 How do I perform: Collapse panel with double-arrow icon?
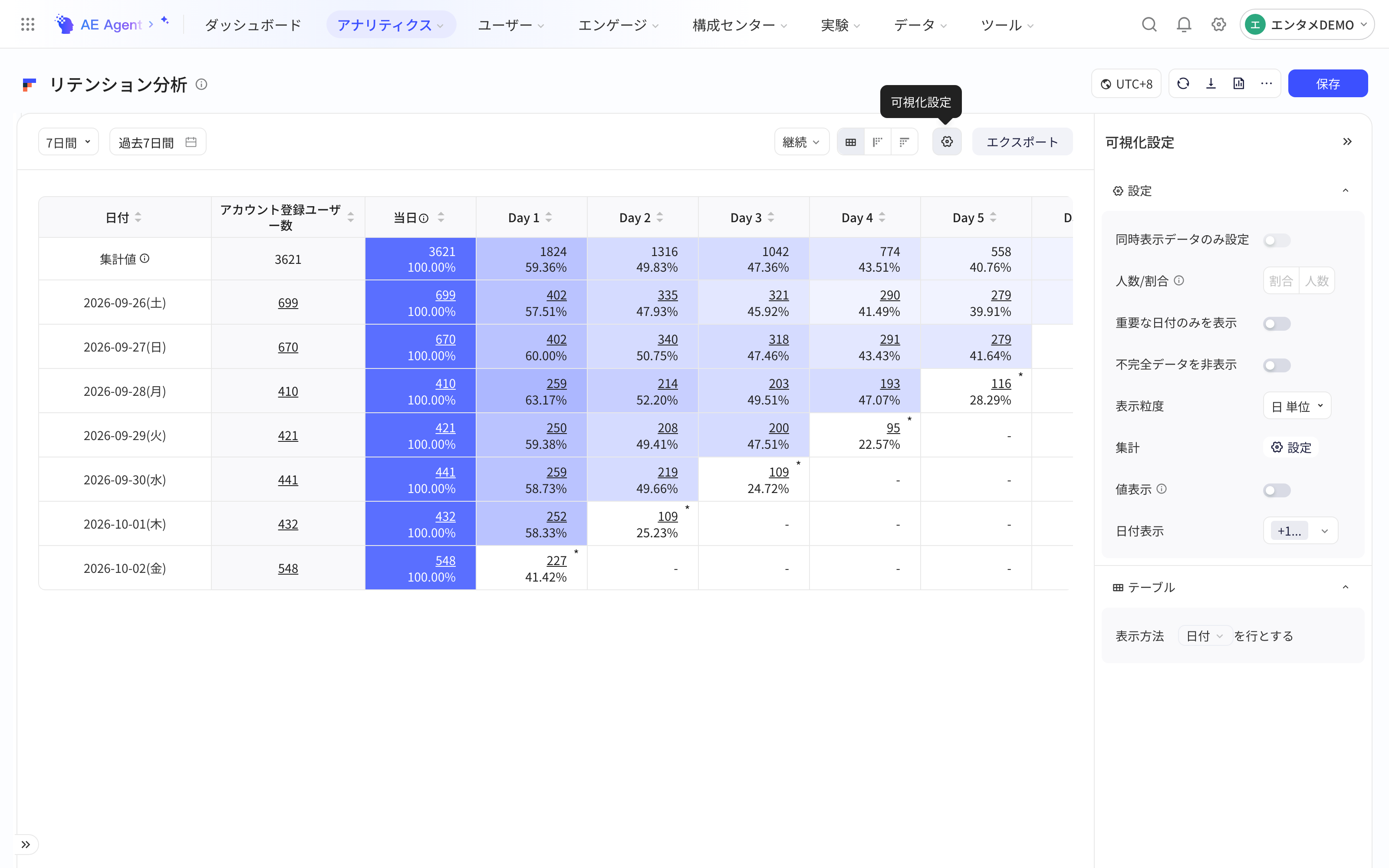tap(1347, 142)
